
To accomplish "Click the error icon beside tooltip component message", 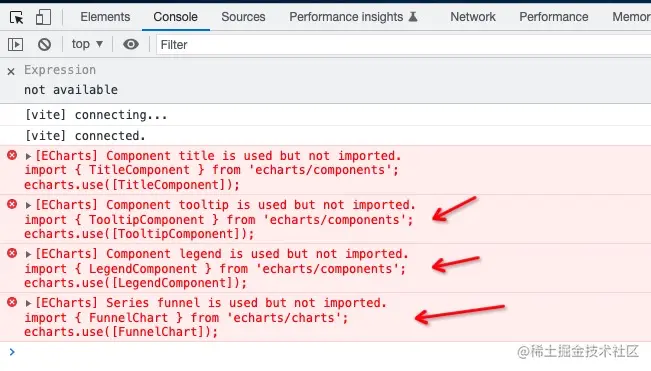I will pyautogui.click(x=12, y=204).
